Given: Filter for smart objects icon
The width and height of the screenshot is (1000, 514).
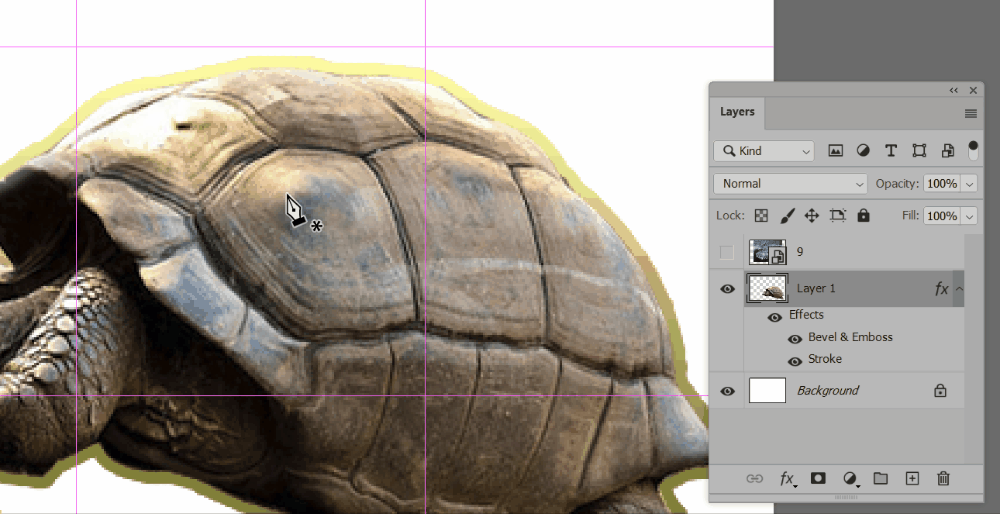Looking at the screenshot, I should tap(948, 151).
